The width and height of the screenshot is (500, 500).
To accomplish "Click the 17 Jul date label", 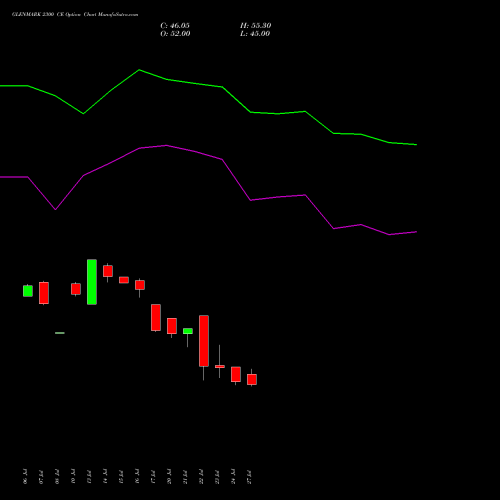I will [153, 477].
